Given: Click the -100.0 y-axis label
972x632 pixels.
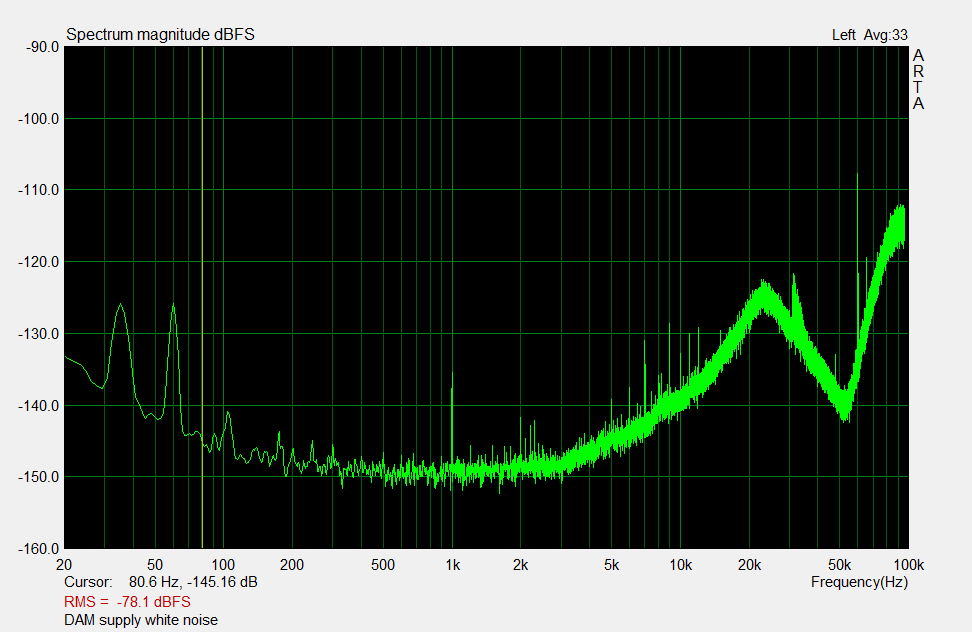Looking at the screenshot, I should 38,119.
